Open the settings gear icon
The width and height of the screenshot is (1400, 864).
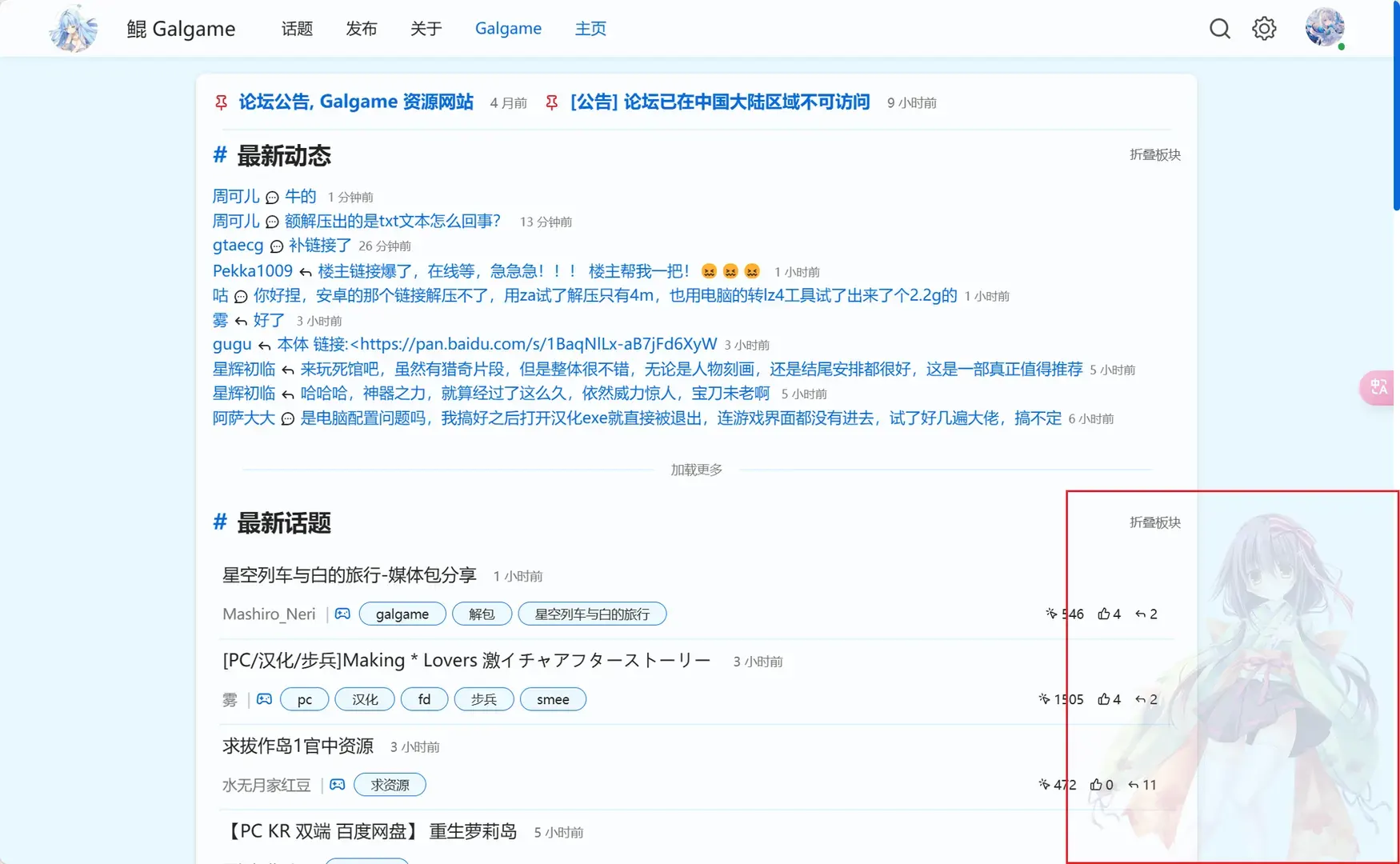point(1264,29)
